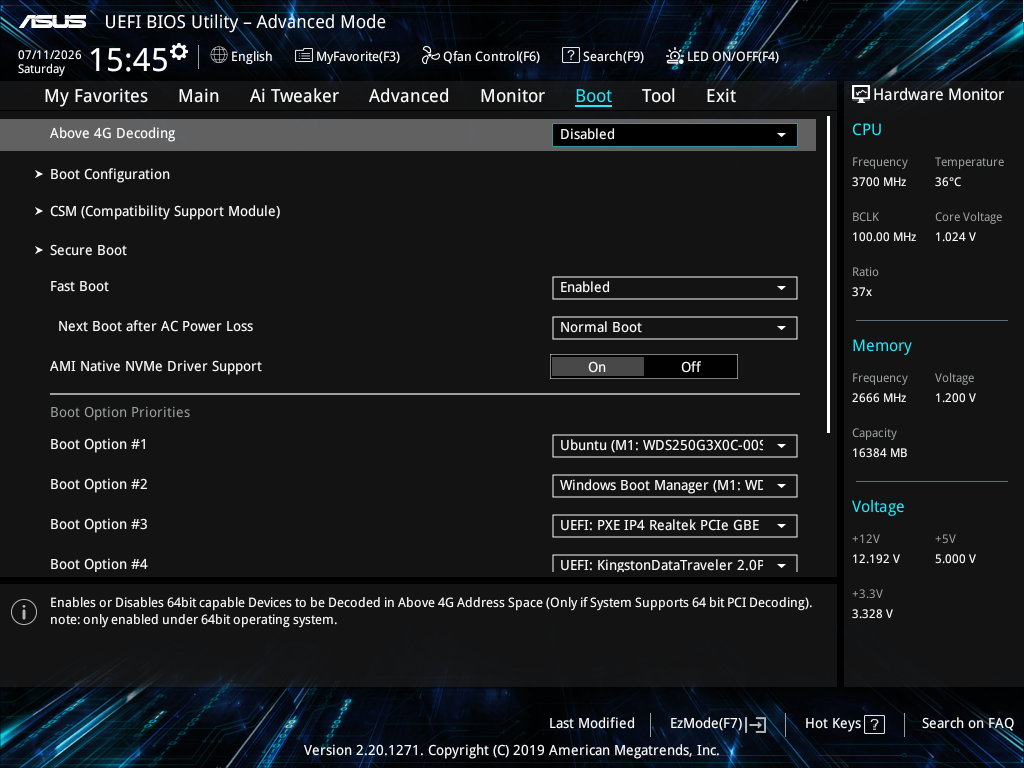Switch to the Main tab
1024x768 pixels.
(199, 96)
